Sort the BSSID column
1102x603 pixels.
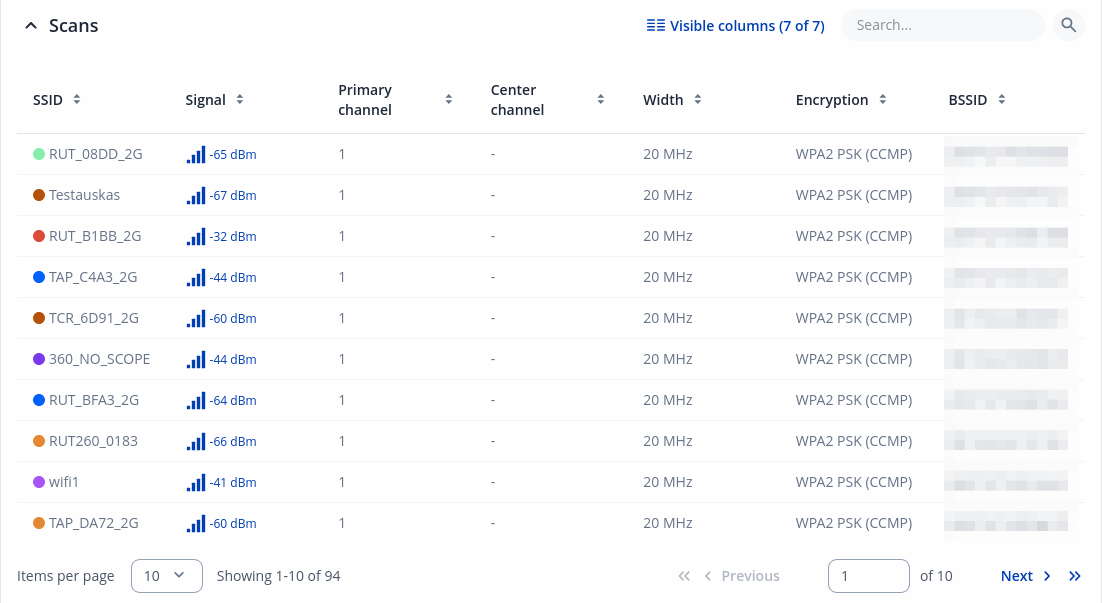pos(1002,100)
